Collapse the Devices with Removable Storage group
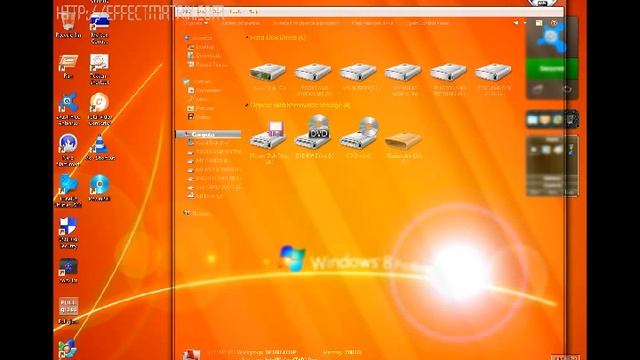Screen dimensions: 640x360 tap(247, 105)
